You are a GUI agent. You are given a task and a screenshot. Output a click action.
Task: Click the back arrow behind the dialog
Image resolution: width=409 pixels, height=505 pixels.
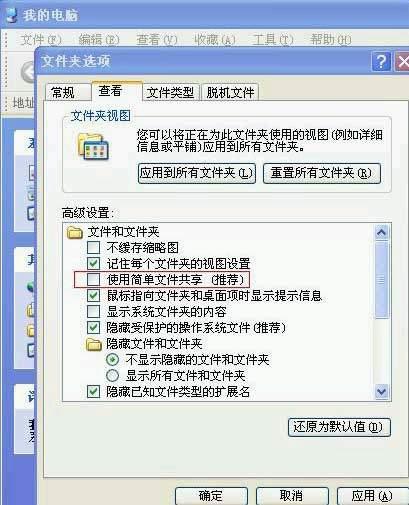28,72
